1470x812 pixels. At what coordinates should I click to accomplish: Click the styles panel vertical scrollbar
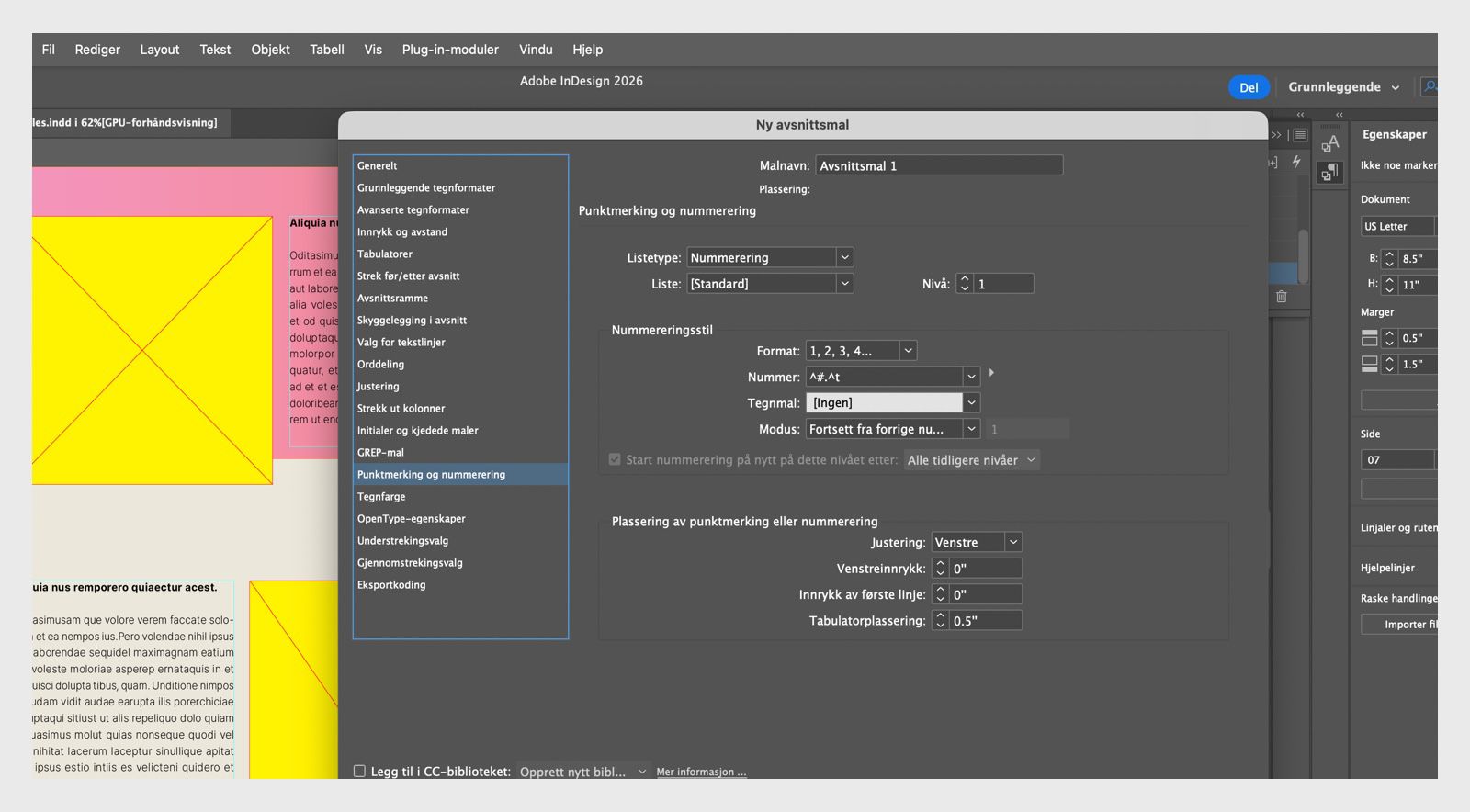coord(1303,255)
